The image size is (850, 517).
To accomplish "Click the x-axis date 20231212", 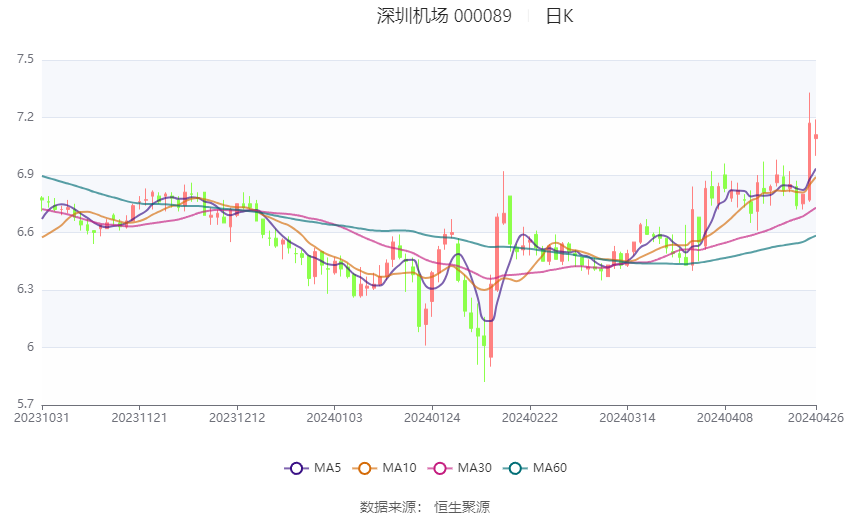I will click(237, 418).
